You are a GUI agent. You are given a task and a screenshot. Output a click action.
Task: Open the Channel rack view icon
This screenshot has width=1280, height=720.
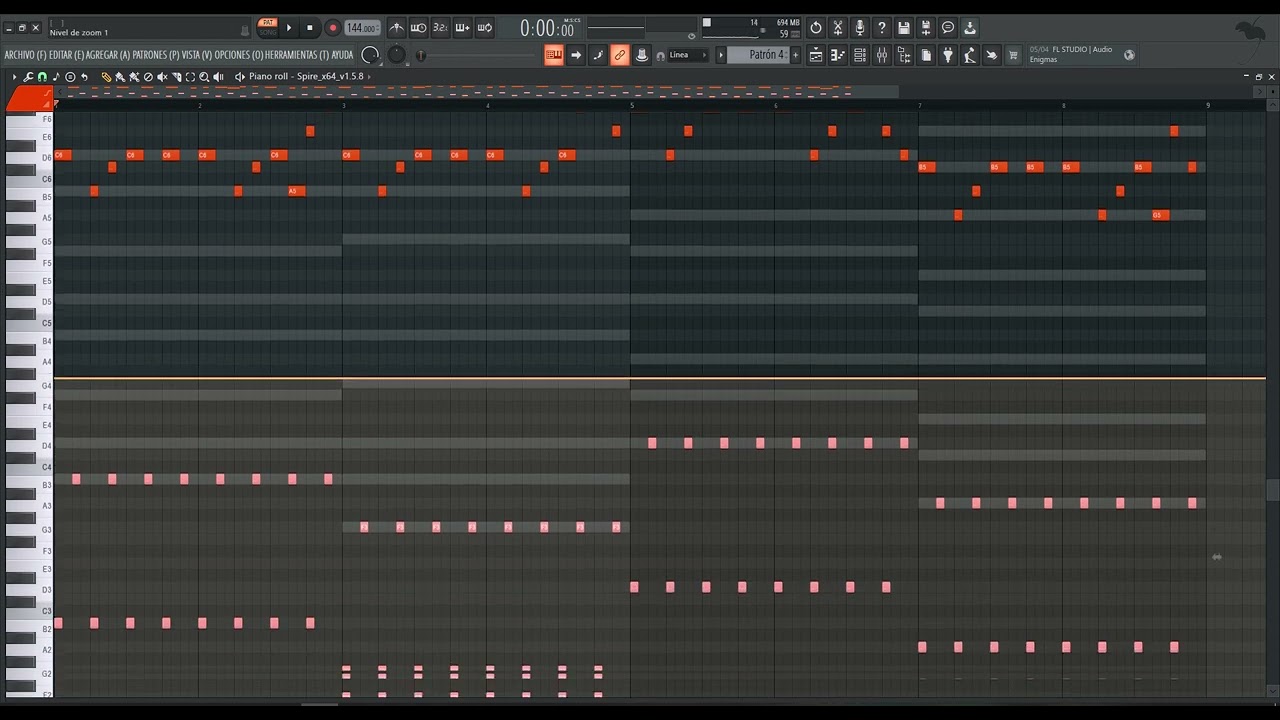[x=860, y=56]
